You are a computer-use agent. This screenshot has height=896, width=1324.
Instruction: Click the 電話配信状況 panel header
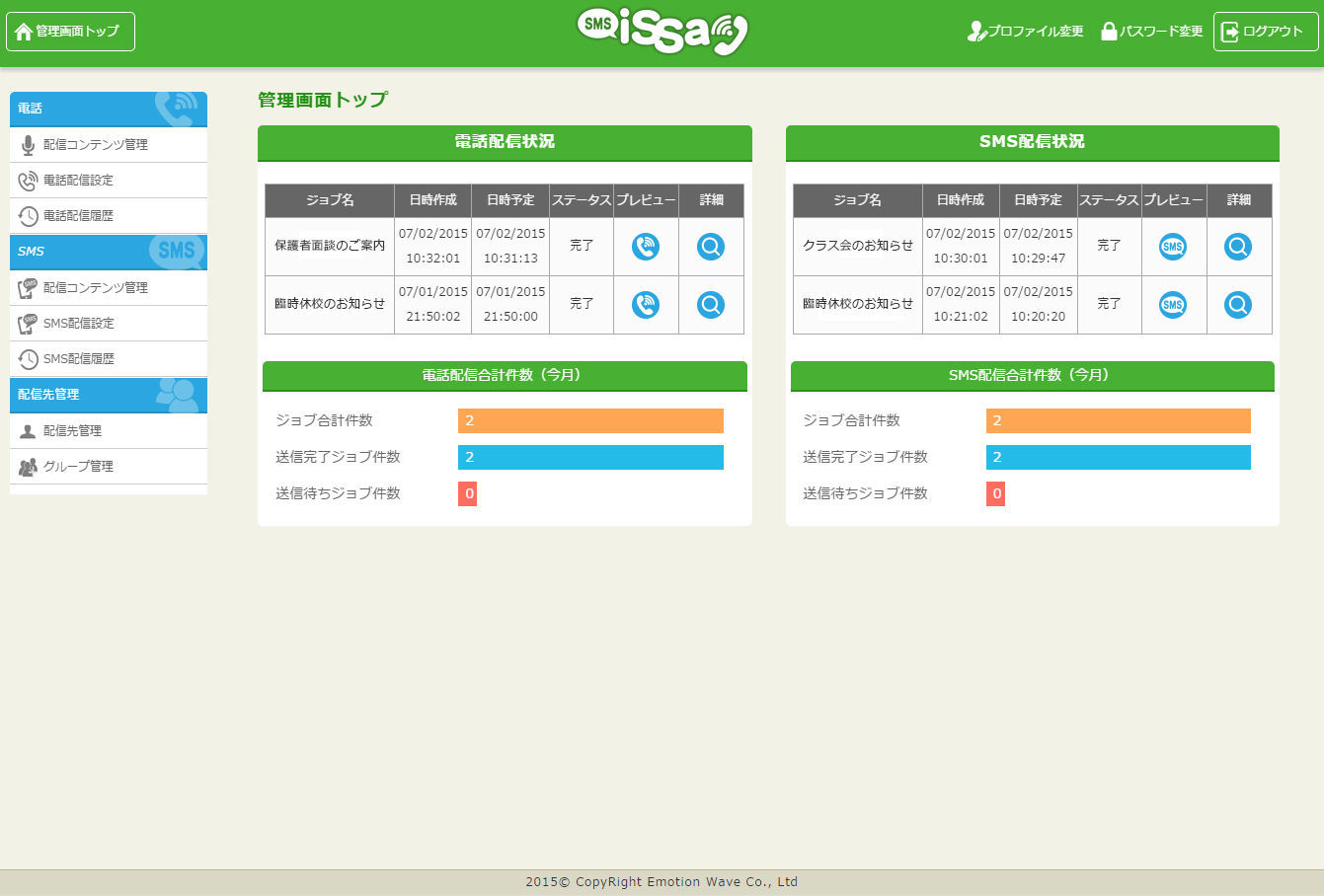click(x=505, y=142)
